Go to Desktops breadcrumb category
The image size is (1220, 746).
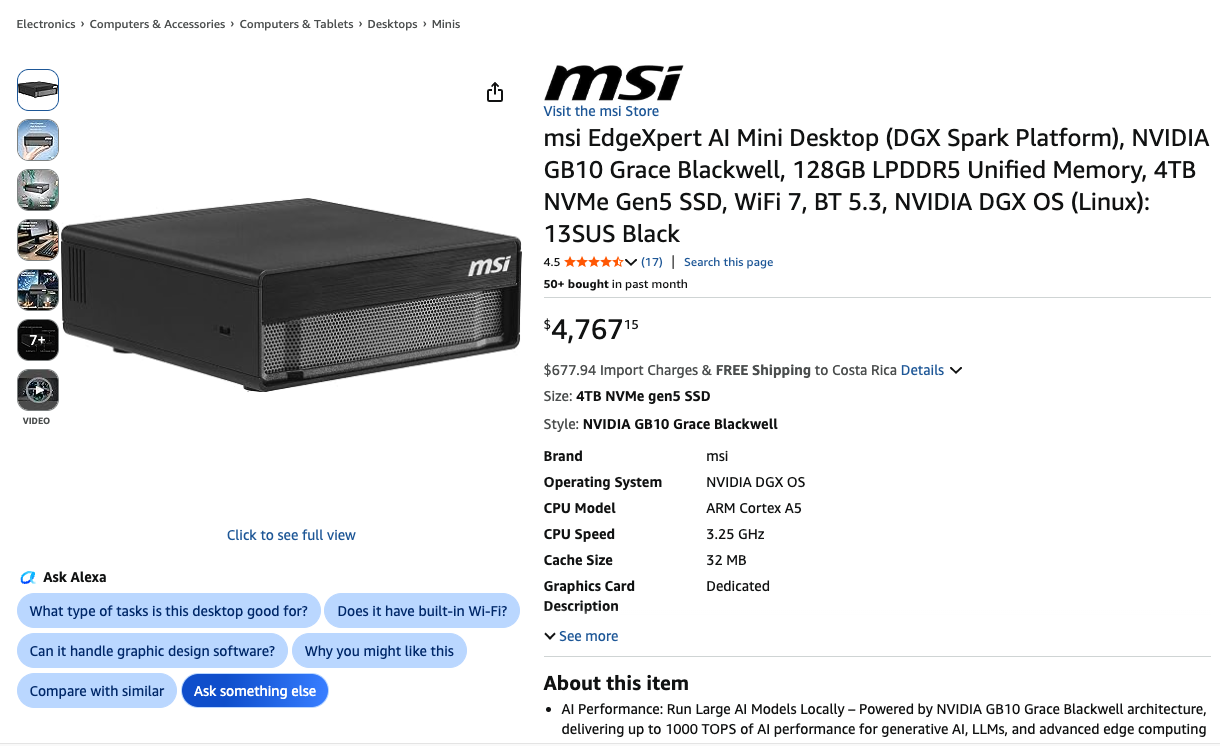coord(392,24)
